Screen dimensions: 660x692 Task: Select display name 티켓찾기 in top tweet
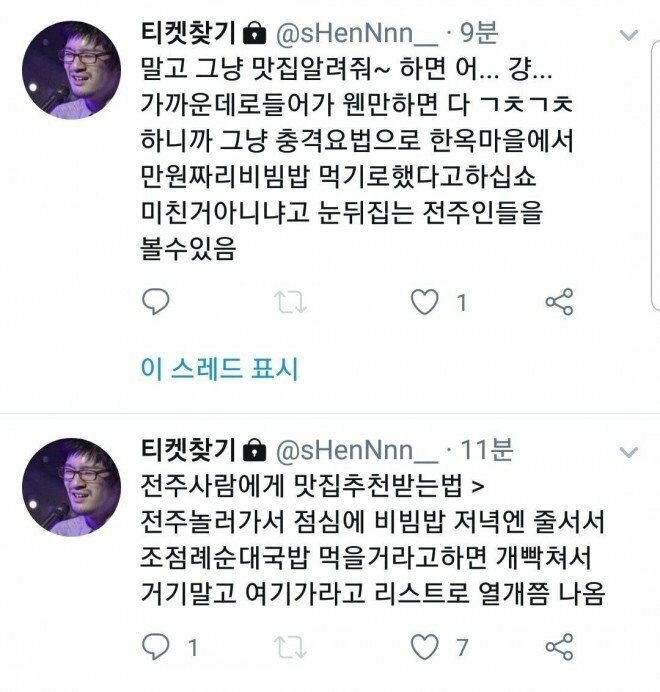[189, 33]
